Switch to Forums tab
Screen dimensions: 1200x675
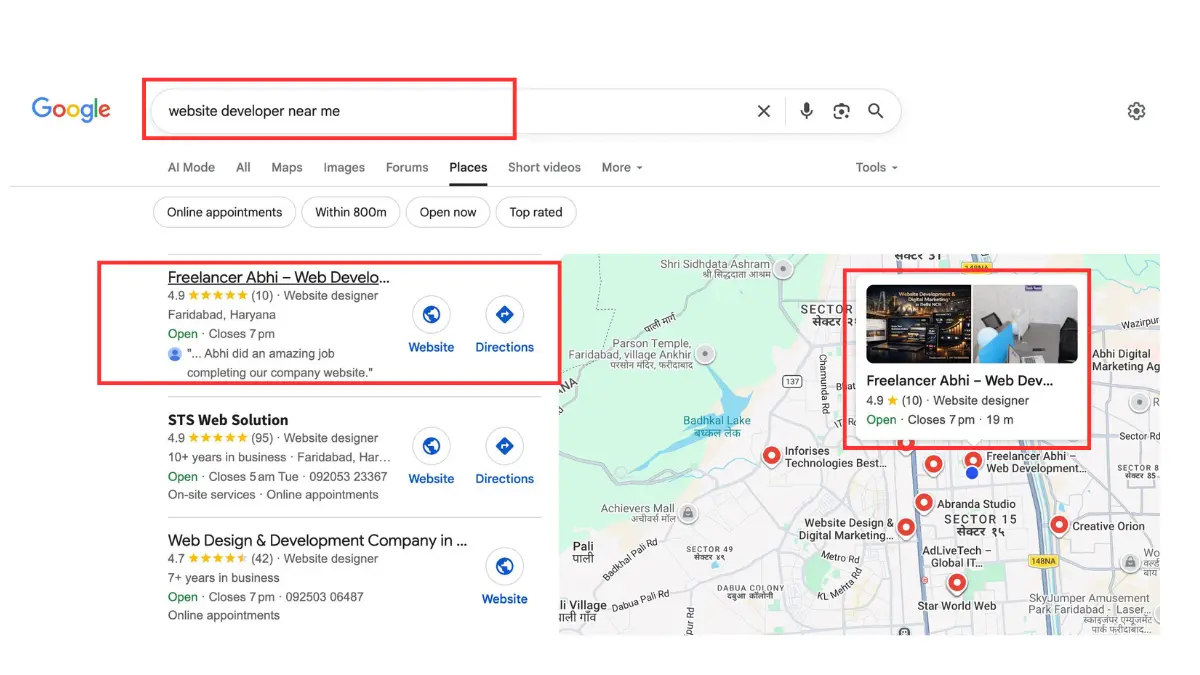407,167
